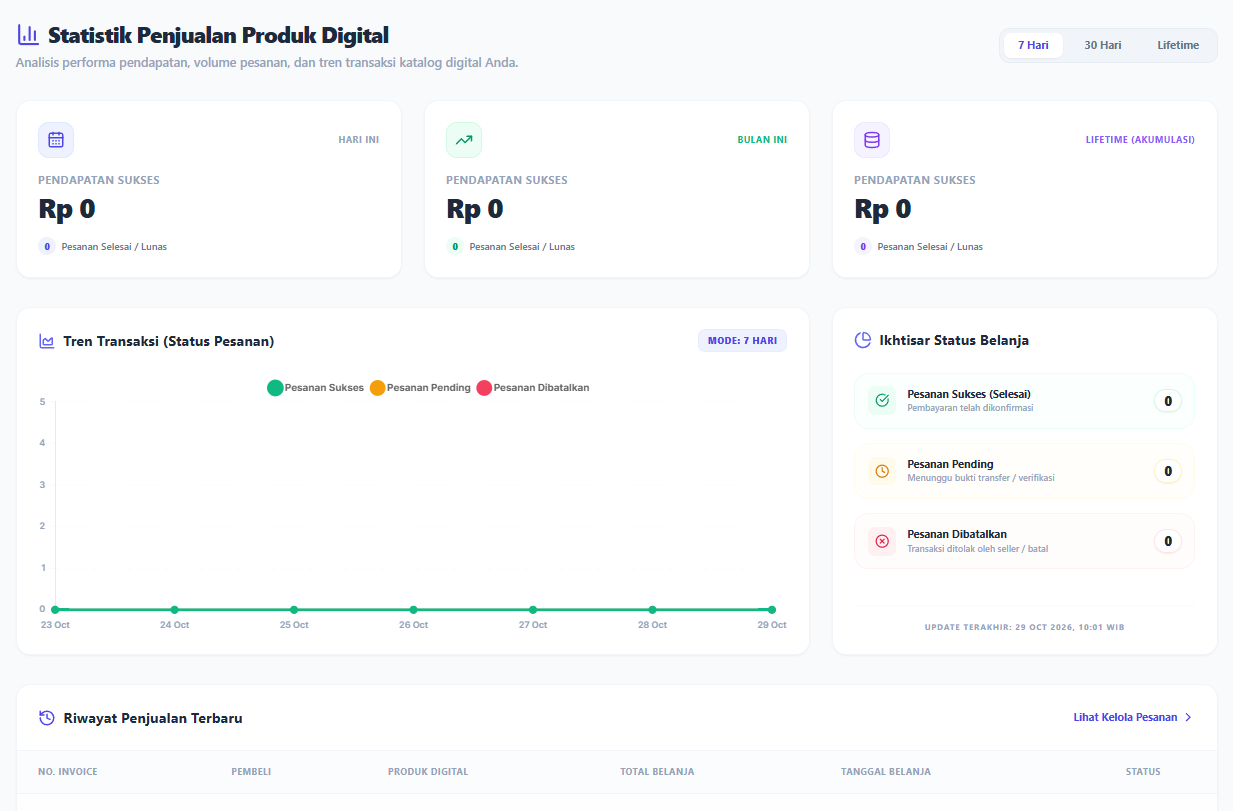This screenshot has width=1233, height=811.
Task: Click the history icon beside Riwayat Penjualan Terbaru
Action: click(x=47, y=718)
